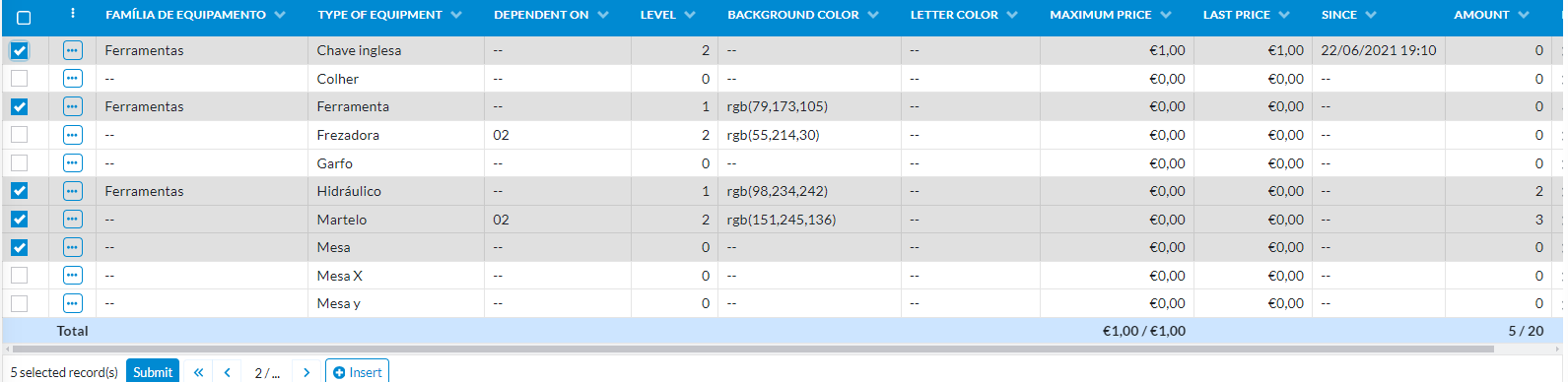The height and width of the screenshot is (382, 1568).
Task: Open row actions menu for Colher
Action: pos(72,79)
